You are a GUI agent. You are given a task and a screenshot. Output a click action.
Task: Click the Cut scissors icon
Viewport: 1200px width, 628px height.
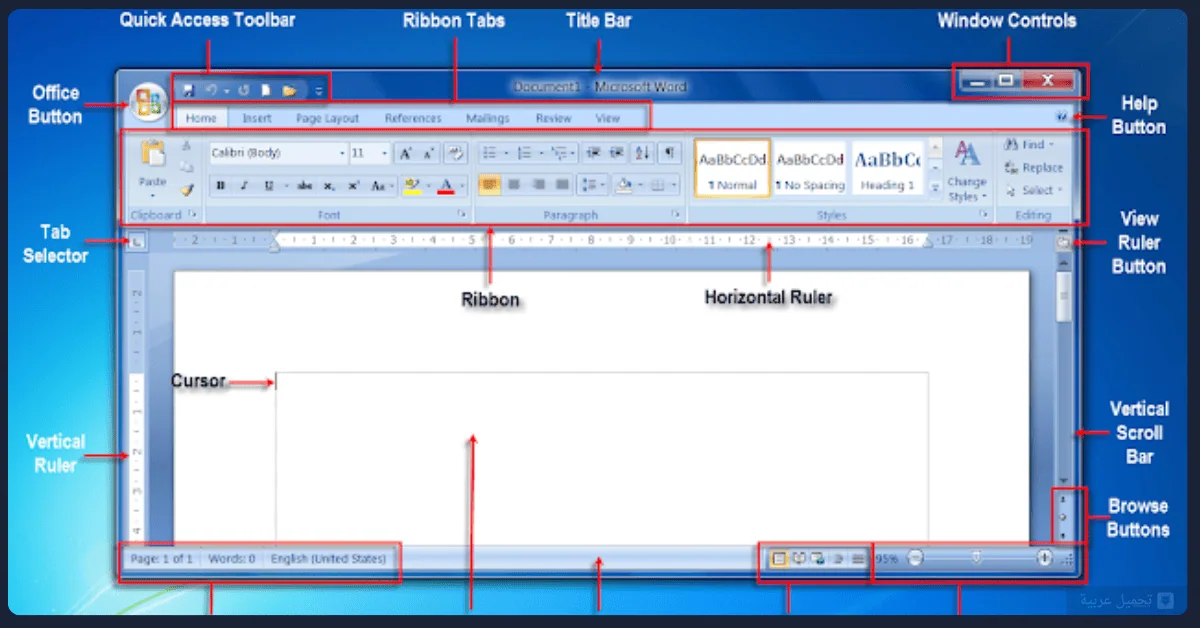tap(186, 146)
